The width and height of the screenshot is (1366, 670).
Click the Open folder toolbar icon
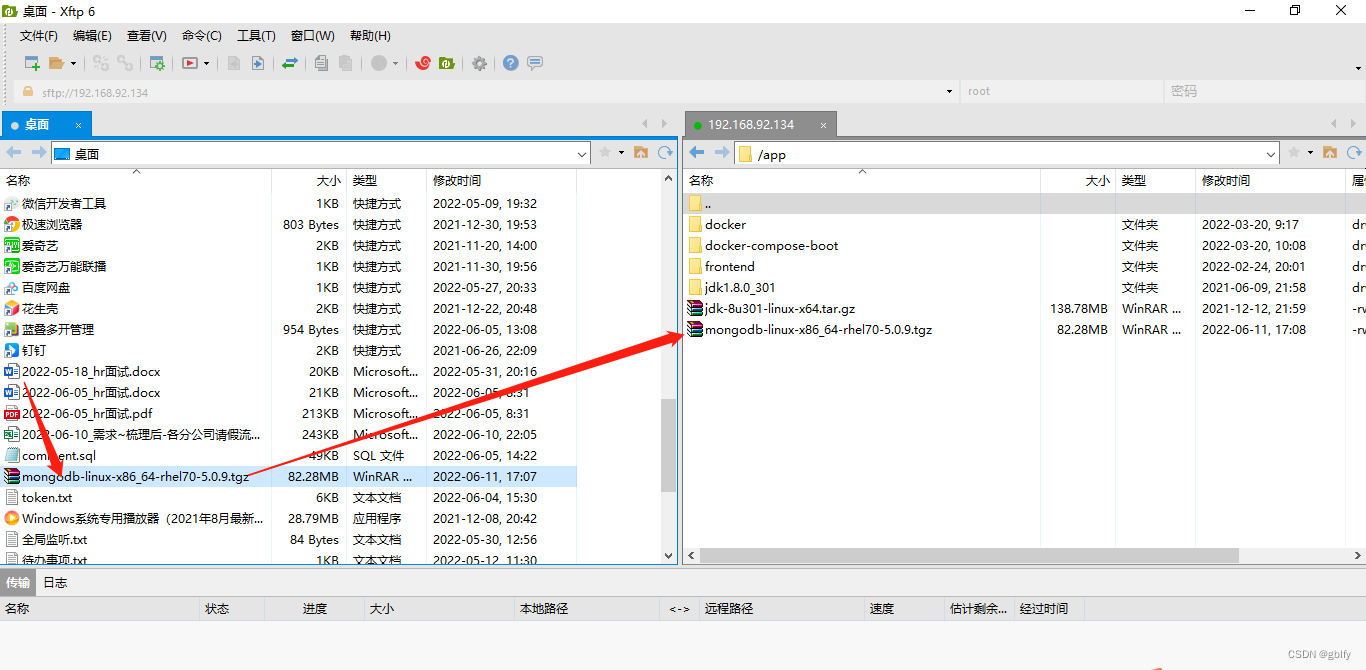pyautogui.click(x=56, y=63)
